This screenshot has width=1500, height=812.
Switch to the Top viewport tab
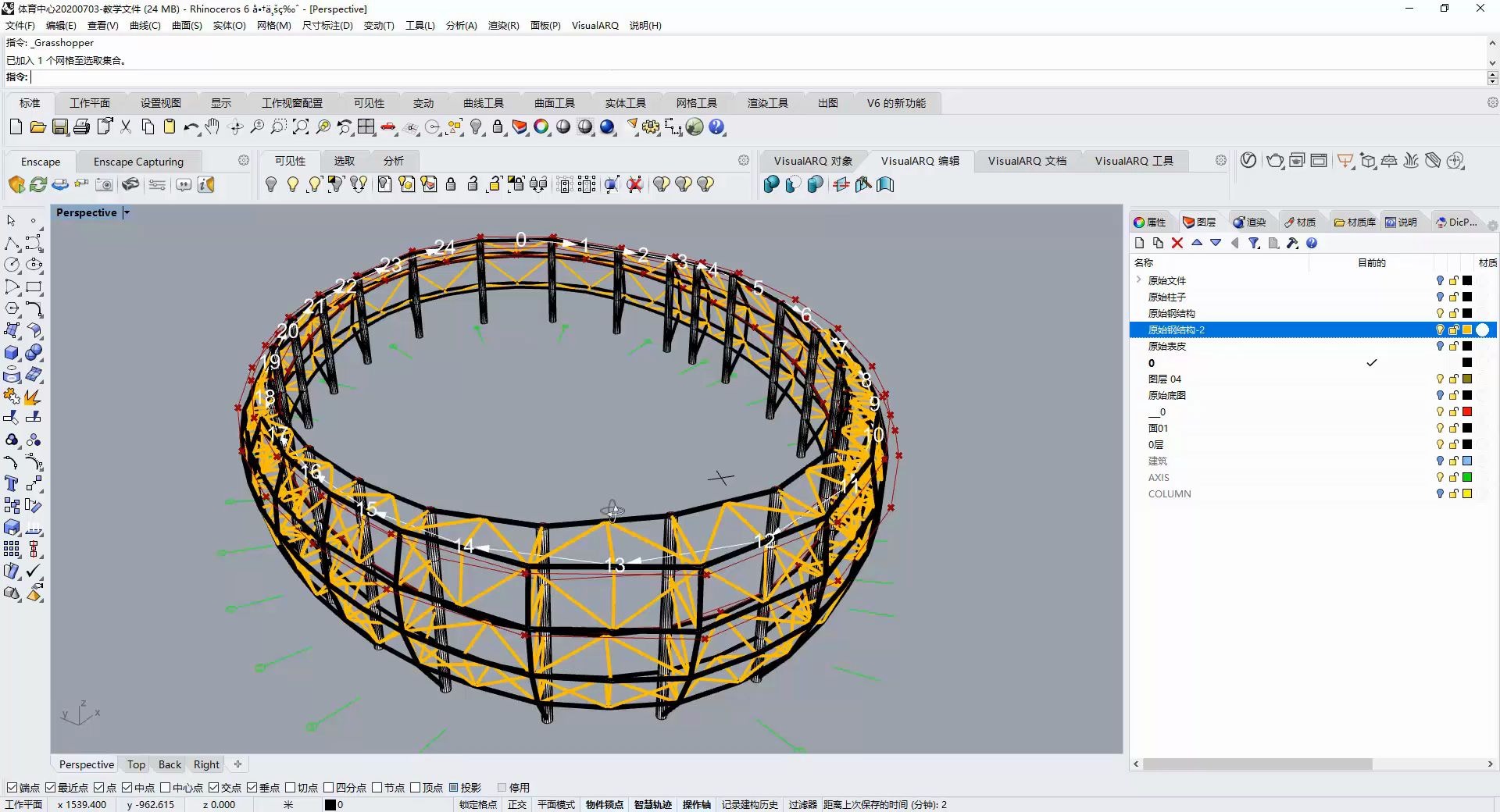pos(136,765)
